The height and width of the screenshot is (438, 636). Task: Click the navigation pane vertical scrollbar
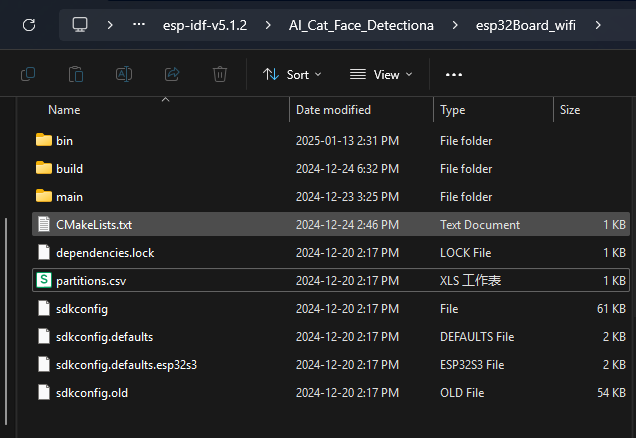6,321
